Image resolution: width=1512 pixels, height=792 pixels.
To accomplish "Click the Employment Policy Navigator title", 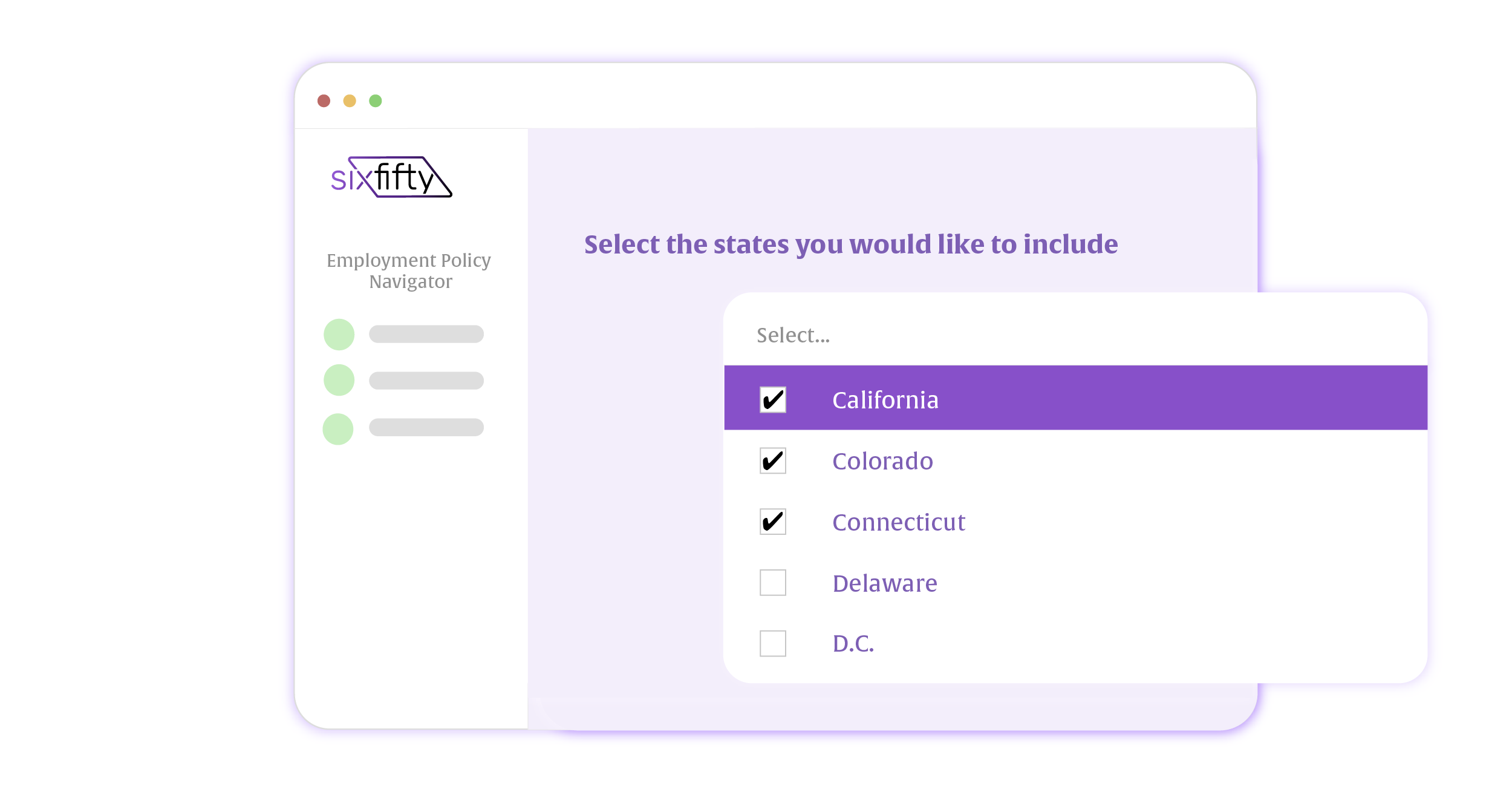I will pos(409,270).
